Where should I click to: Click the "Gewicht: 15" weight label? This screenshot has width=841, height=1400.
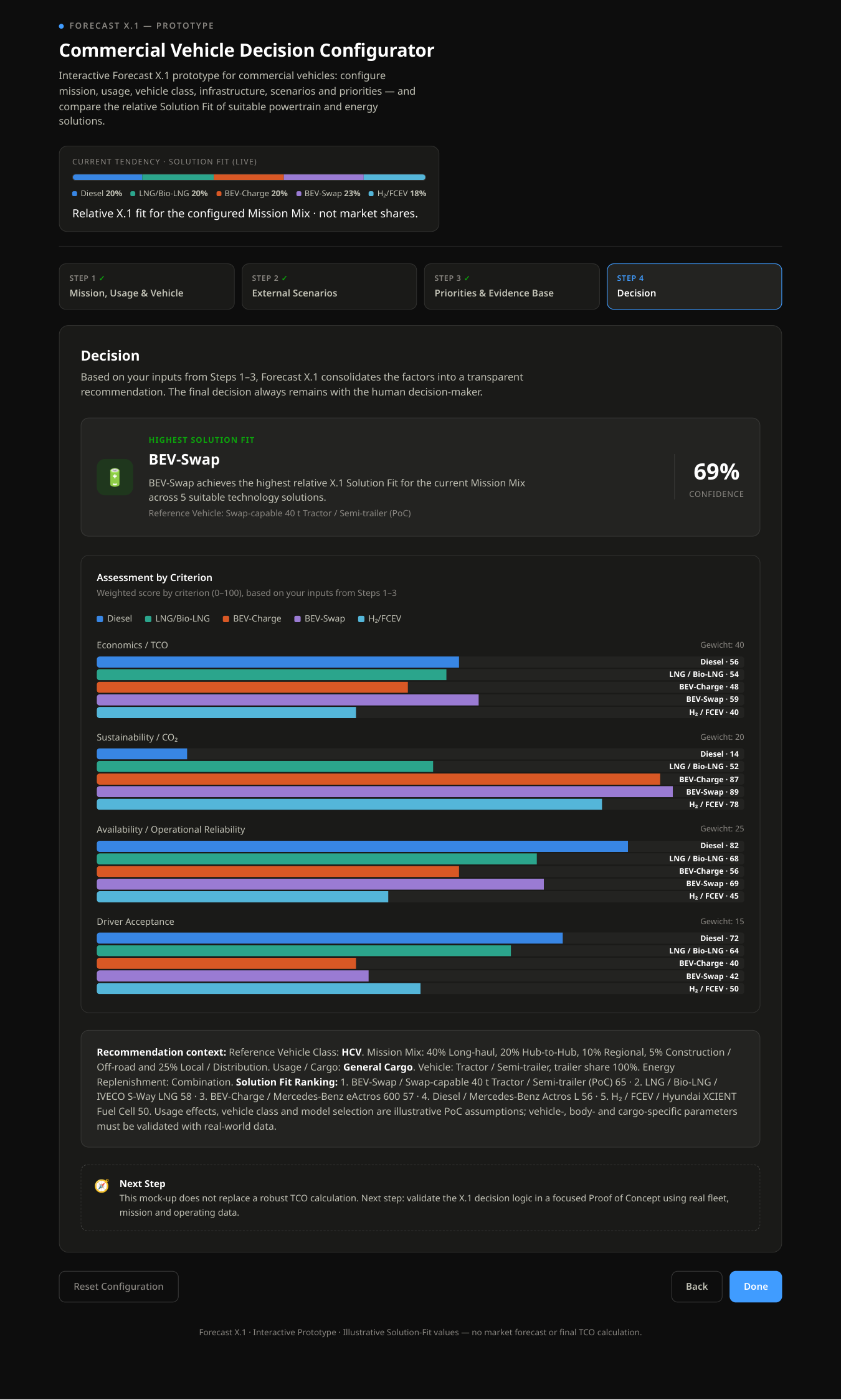click(722, 922)
